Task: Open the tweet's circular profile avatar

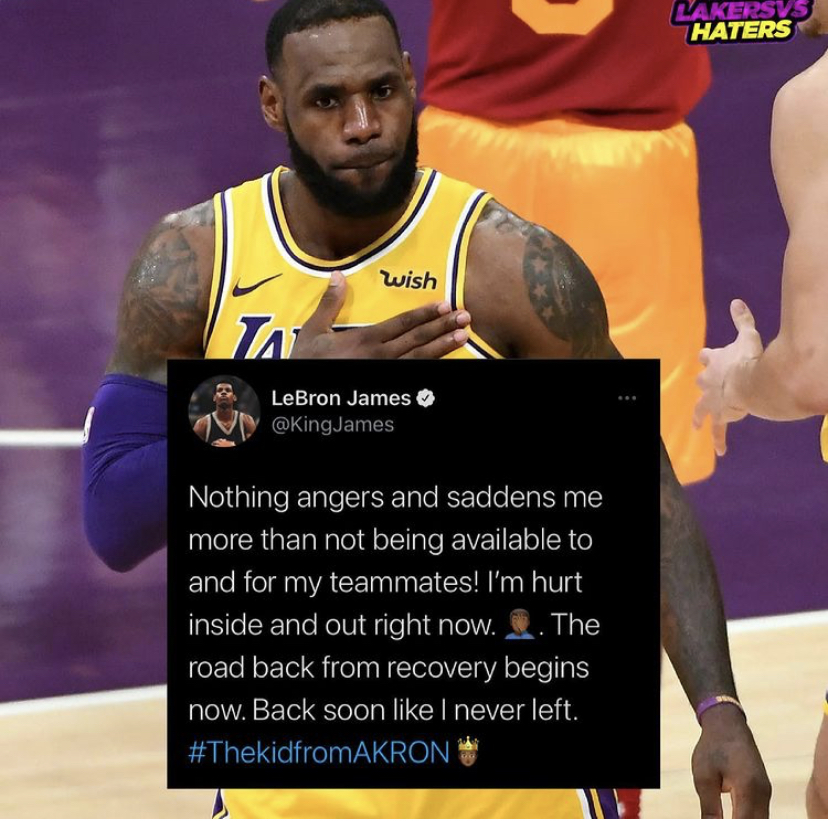Action: tap(224, 412)
